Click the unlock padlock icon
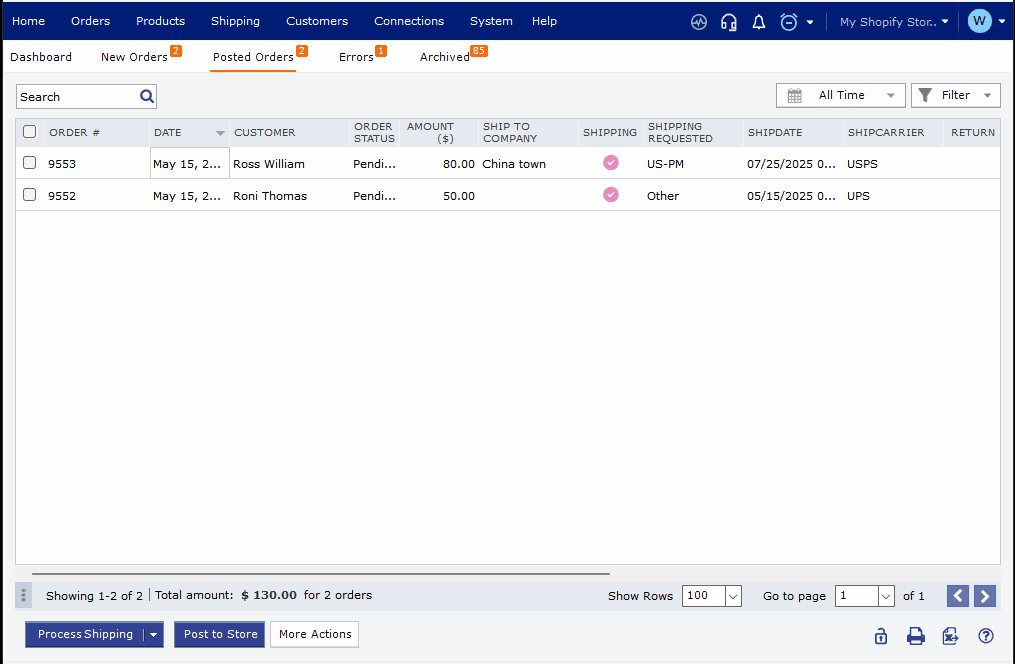The height and width of the screenshot is (664, 1015). 880,636
